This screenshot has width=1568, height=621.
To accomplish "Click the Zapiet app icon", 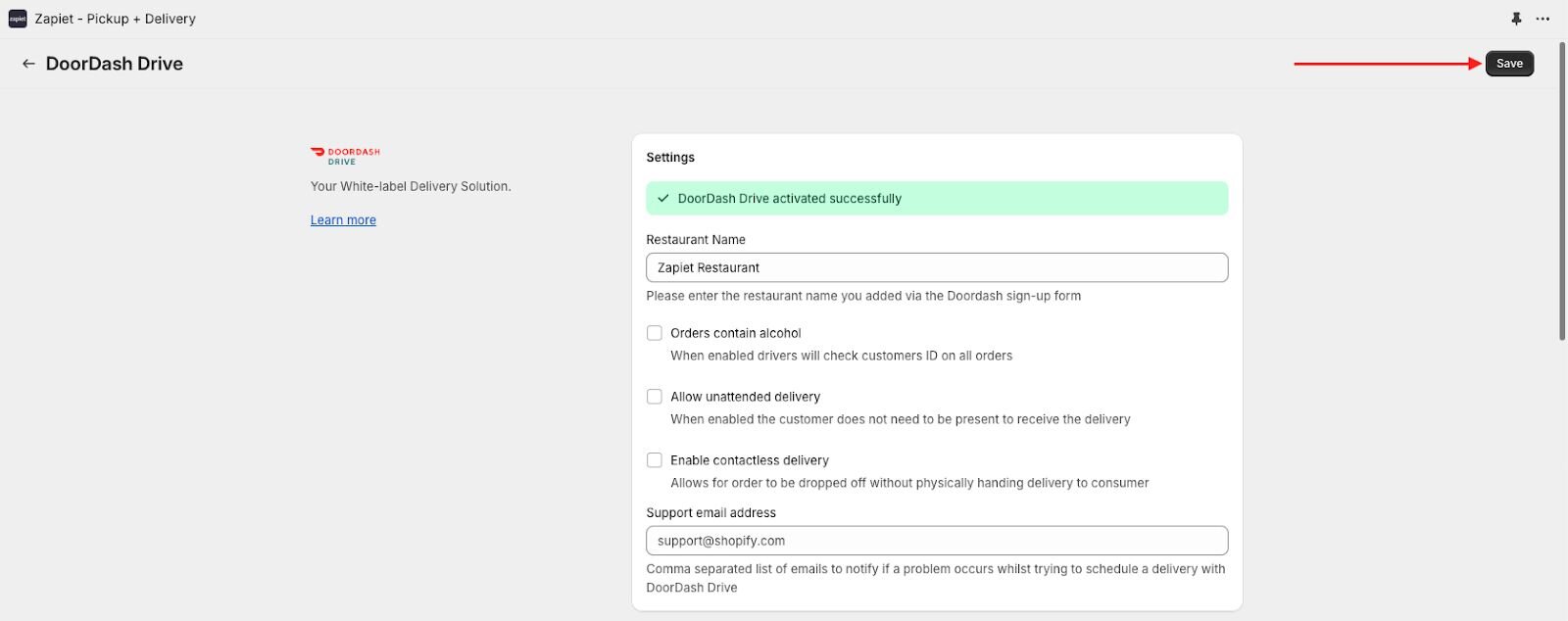I will [18, 19].
